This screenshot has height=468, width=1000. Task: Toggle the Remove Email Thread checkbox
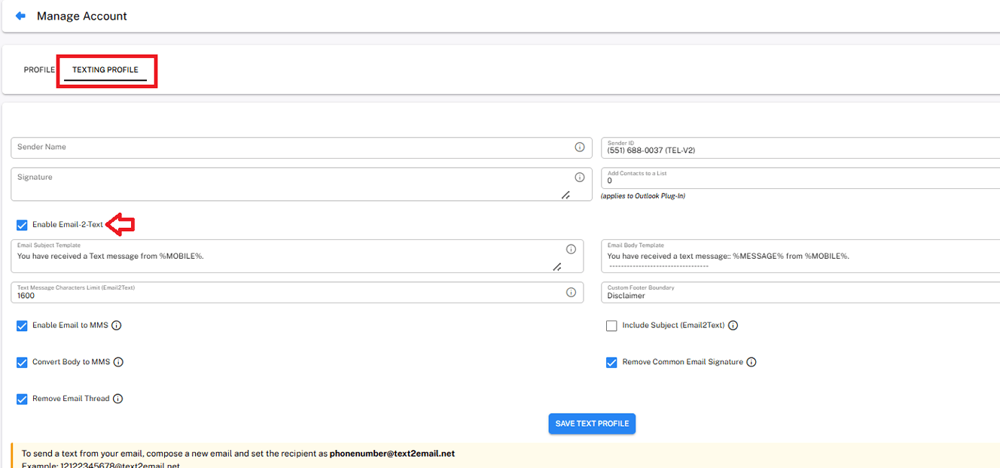coord(22,399)
